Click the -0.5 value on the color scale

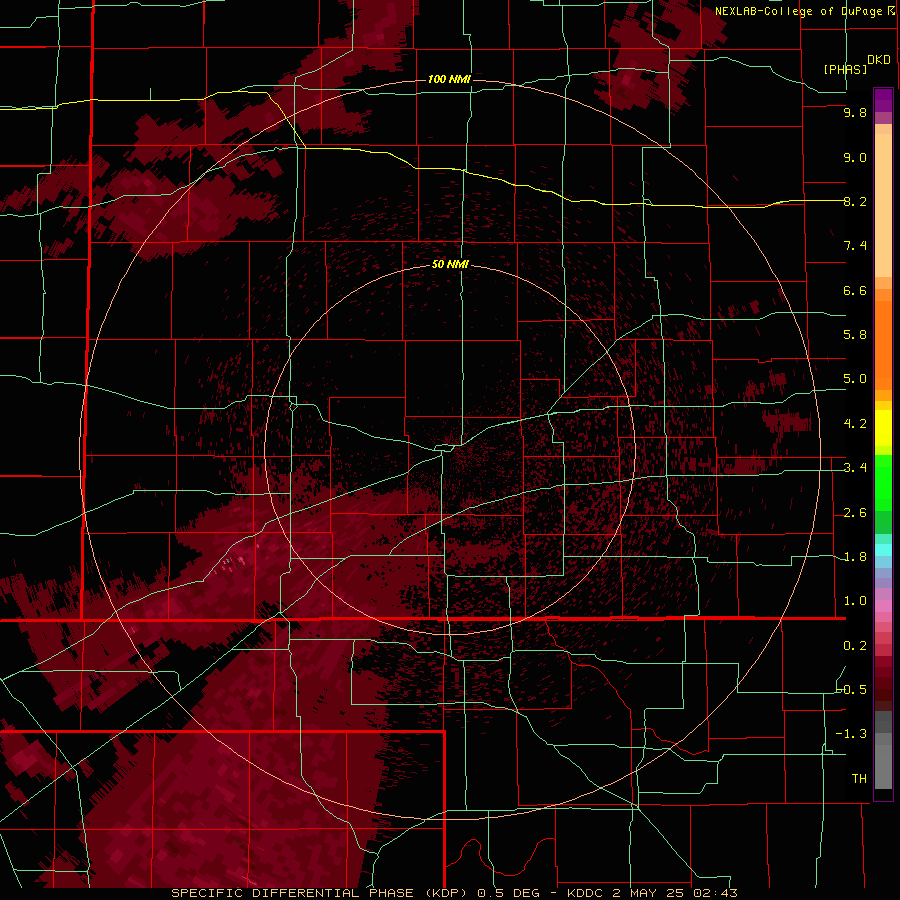[852, 689]
